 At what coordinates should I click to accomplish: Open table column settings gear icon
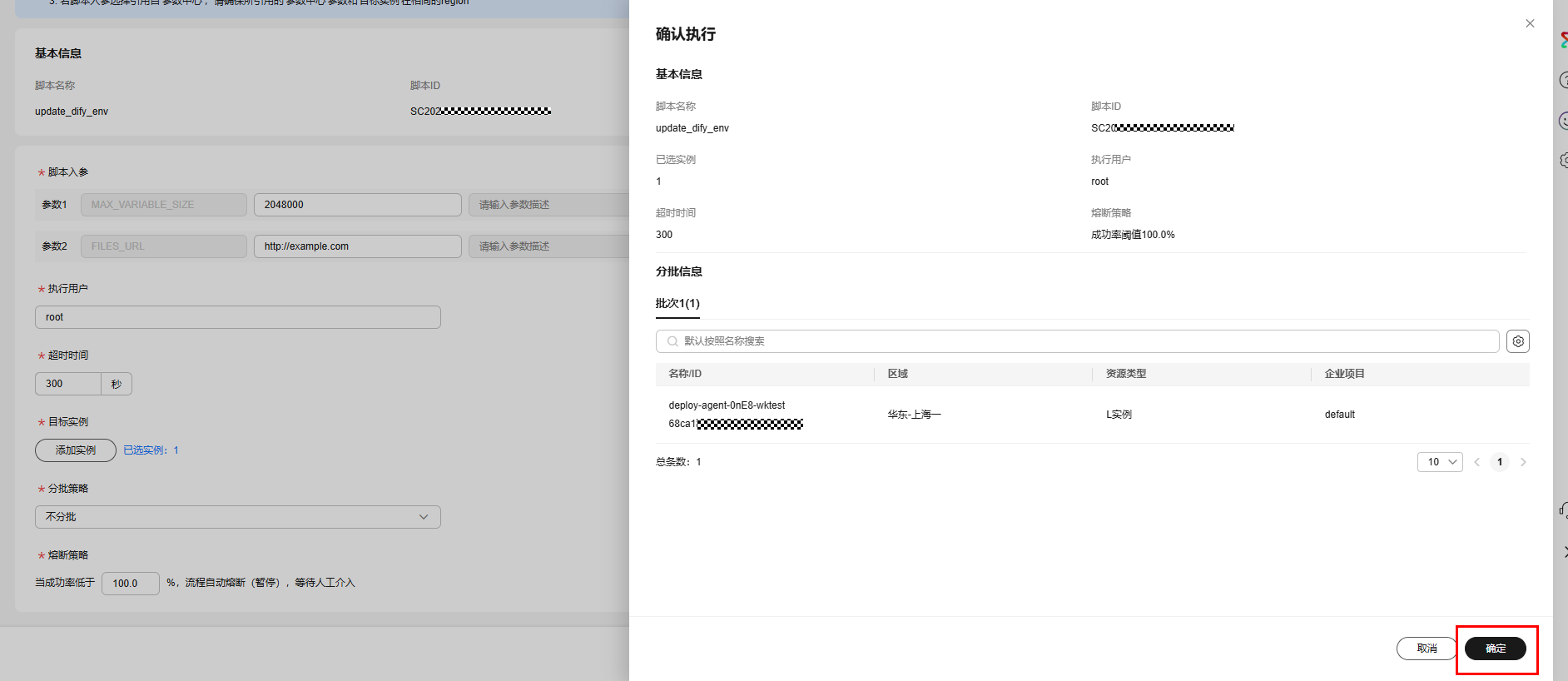[1518, 341]
